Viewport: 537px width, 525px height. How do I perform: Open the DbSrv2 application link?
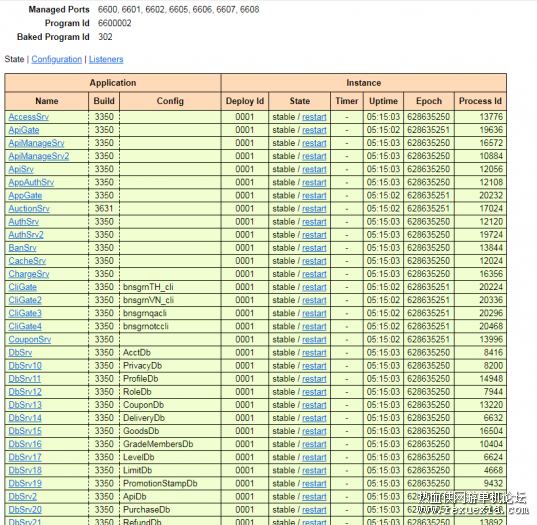click(23, 497)
